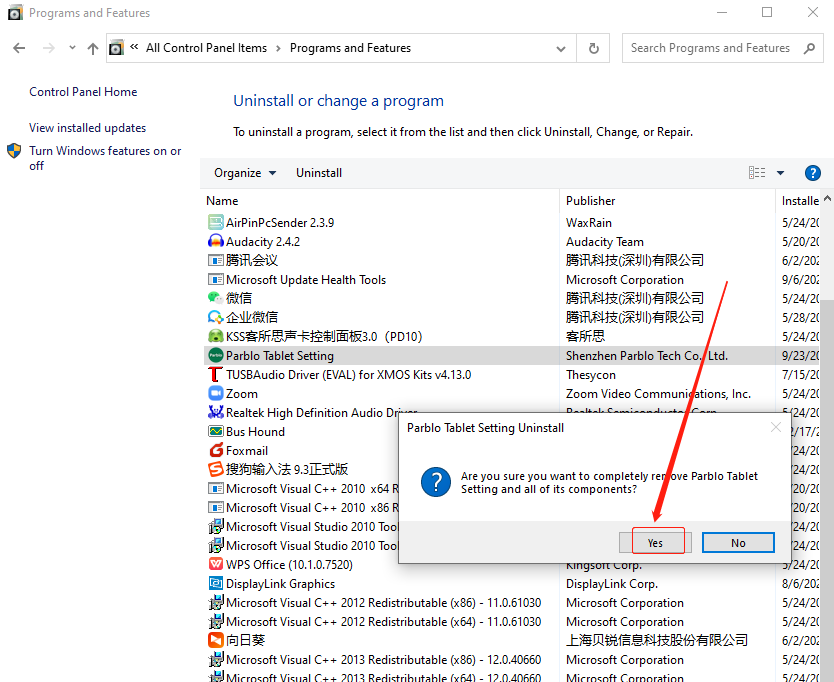Select the 微信 WeChat icon

point(215,298)
